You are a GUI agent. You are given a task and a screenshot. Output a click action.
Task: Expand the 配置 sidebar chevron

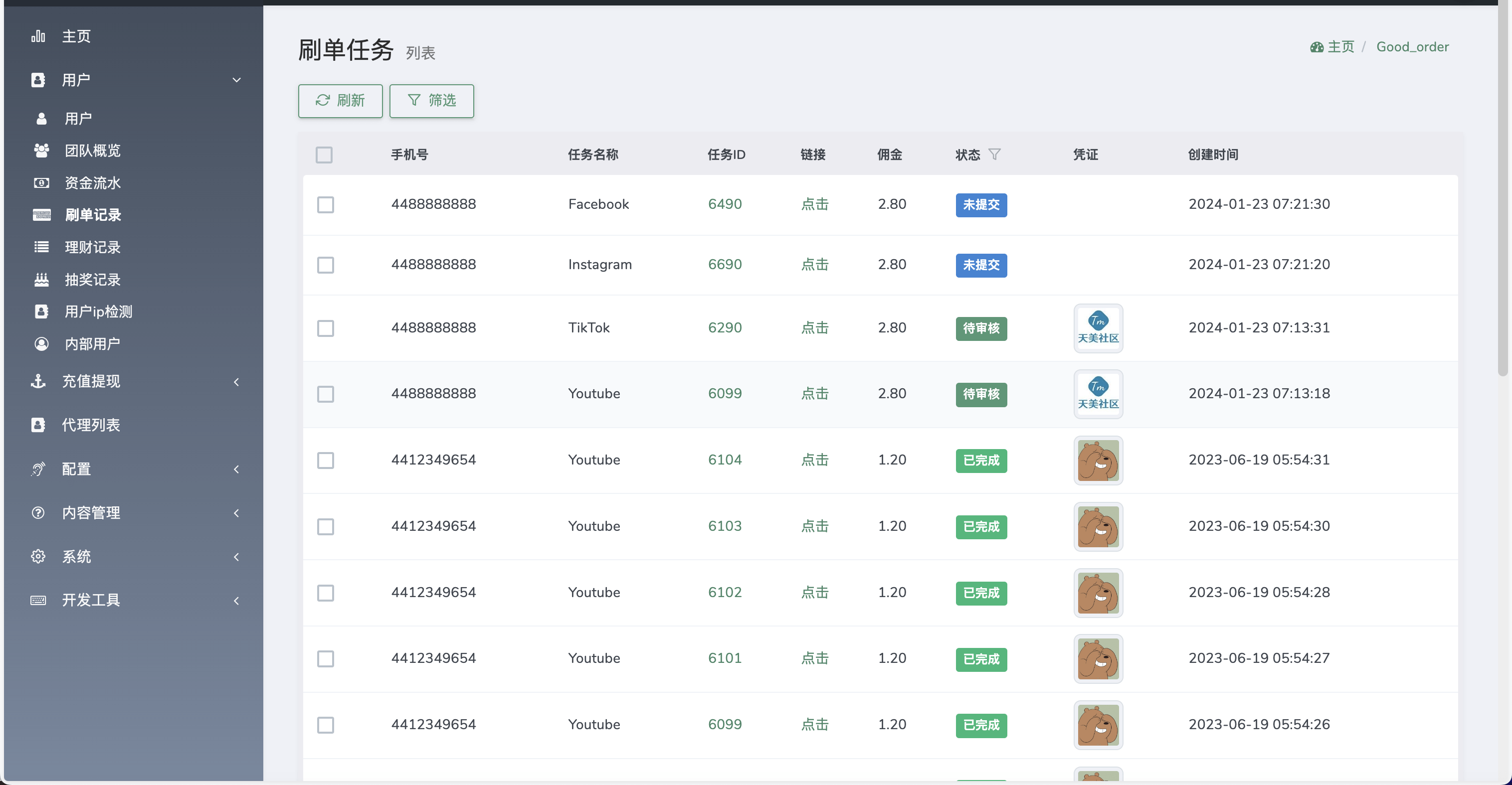pos(236,470)
